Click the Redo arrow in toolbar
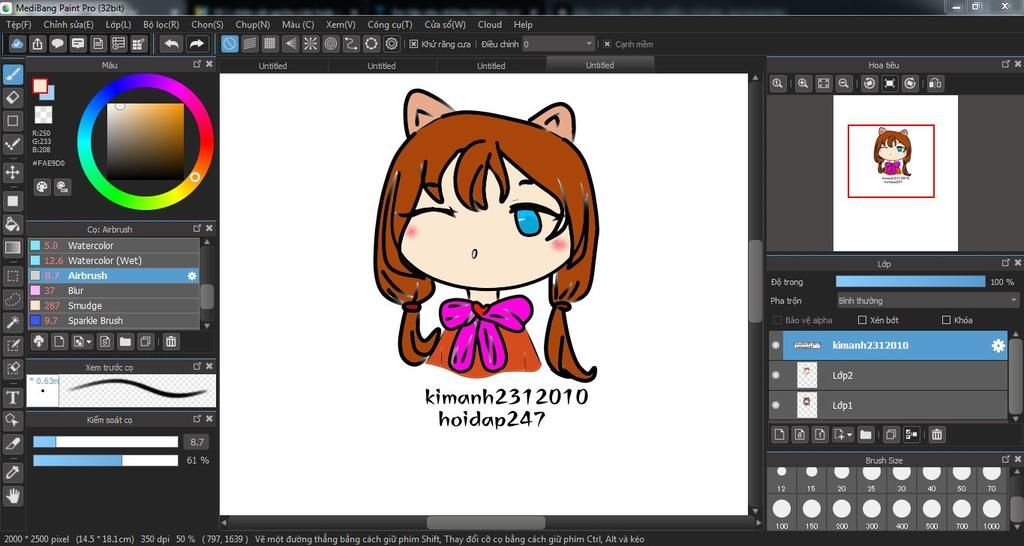1024x546 pixels. (x=196, y=44)
